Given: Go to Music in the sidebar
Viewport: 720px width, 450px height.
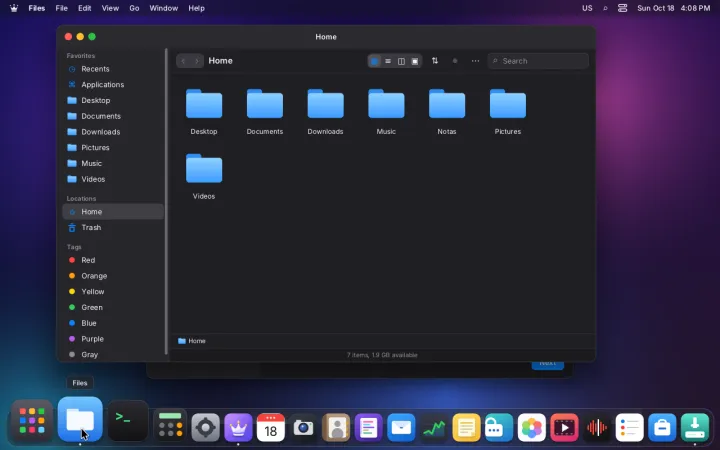Looking at the screenshot, I should pos(113,163).
